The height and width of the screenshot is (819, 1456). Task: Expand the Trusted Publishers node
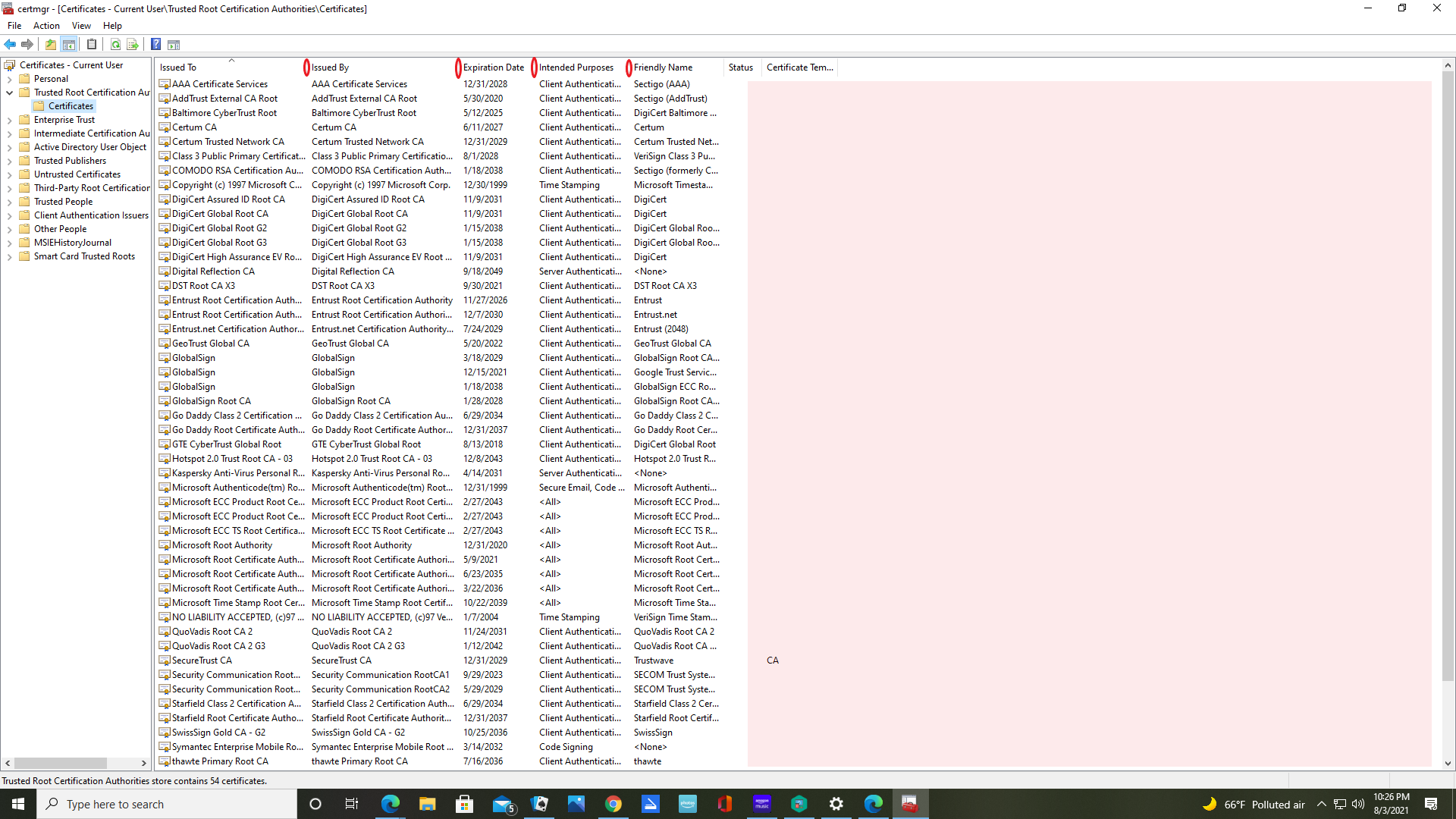[x=9, y=161]
